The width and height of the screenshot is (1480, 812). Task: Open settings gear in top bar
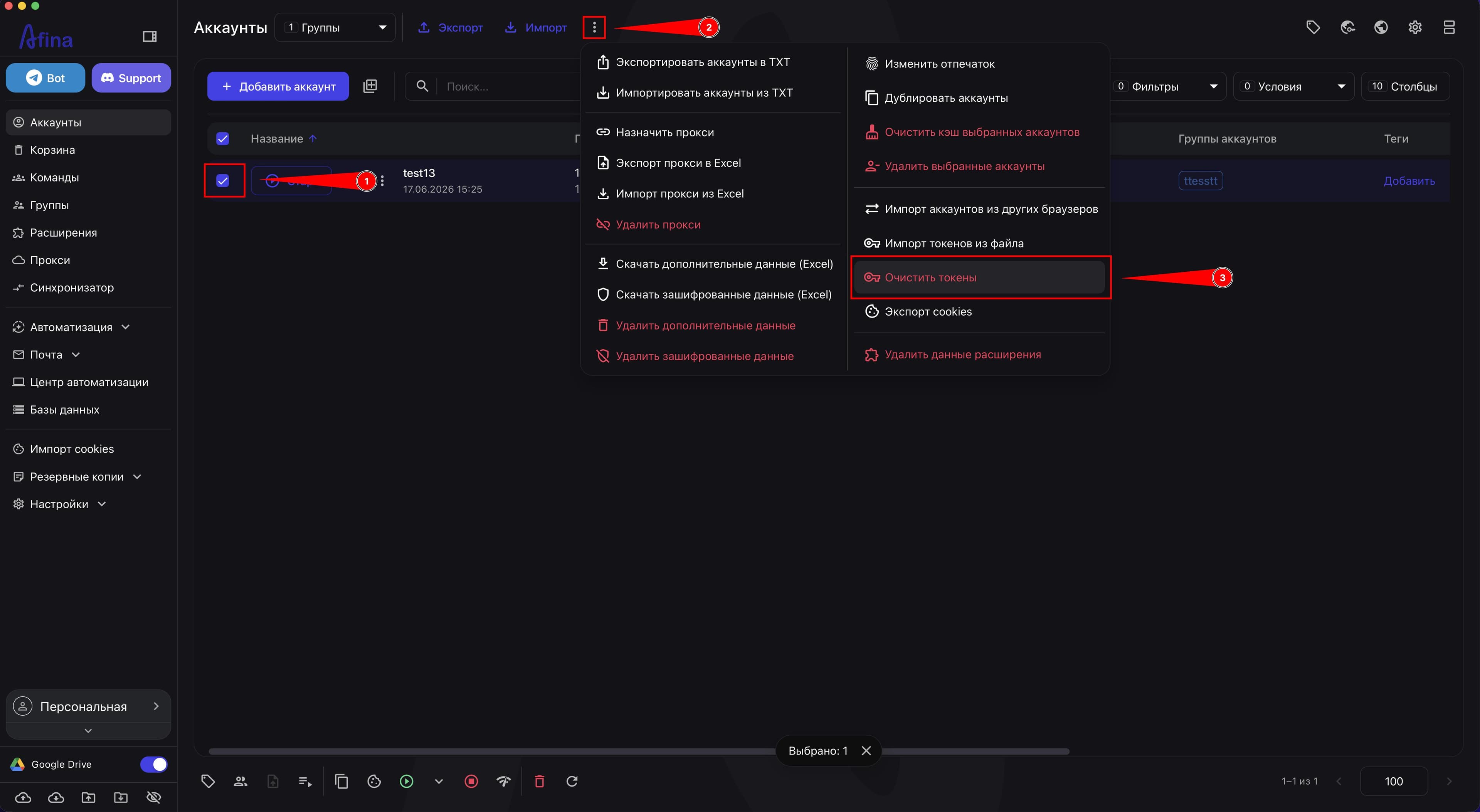[x=1415, y=27]
